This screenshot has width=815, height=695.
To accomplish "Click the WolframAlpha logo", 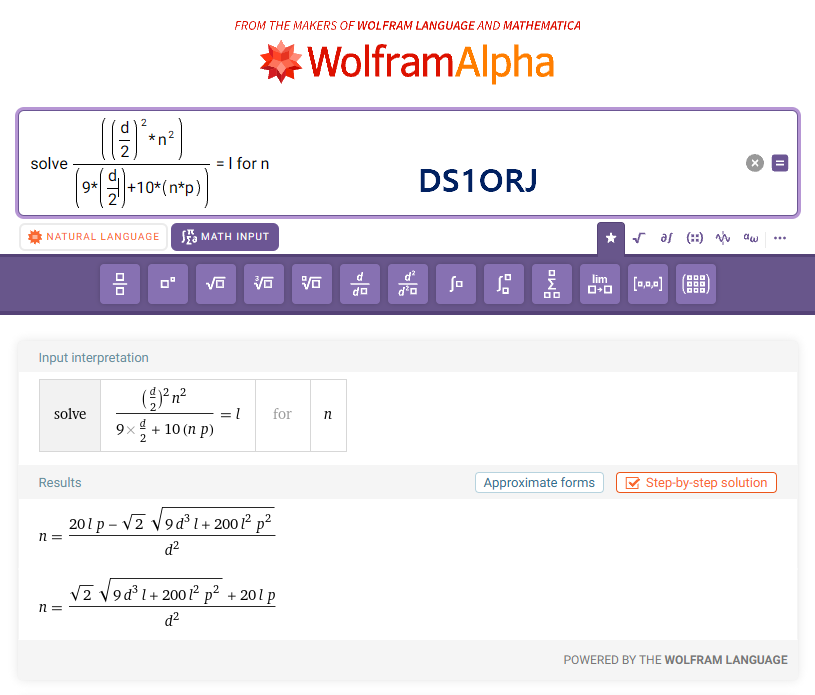I will (408, 62).
